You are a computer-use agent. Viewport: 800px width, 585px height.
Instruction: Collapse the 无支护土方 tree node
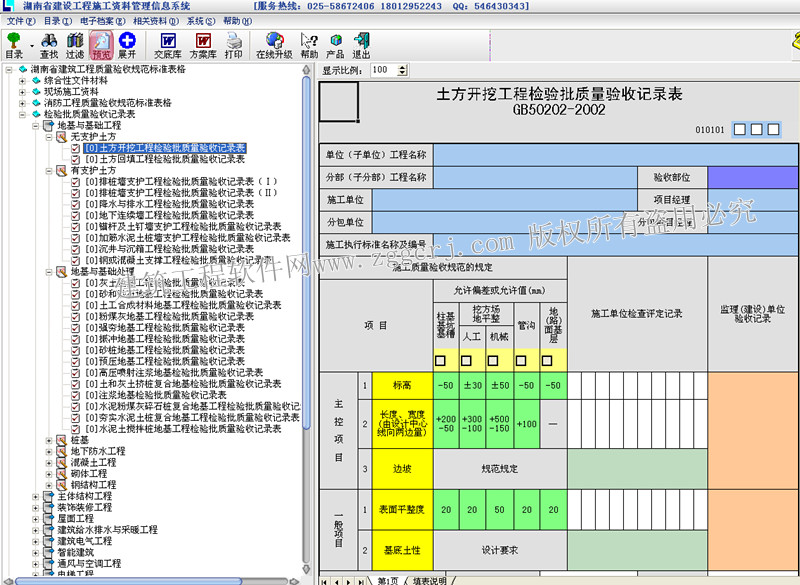[50, 136]
